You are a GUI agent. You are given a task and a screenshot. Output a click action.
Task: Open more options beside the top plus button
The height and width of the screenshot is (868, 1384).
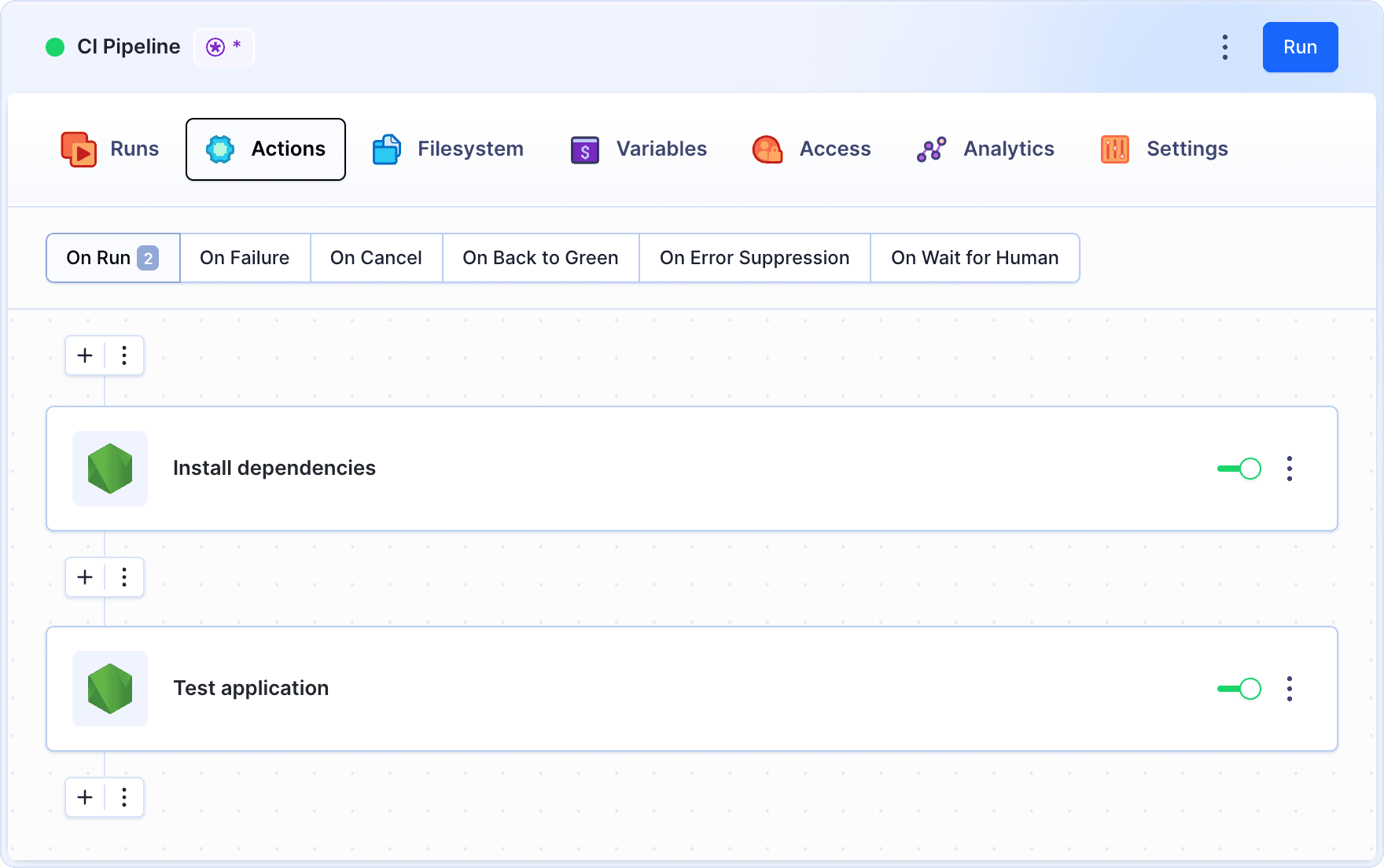(x=124, y=355)
